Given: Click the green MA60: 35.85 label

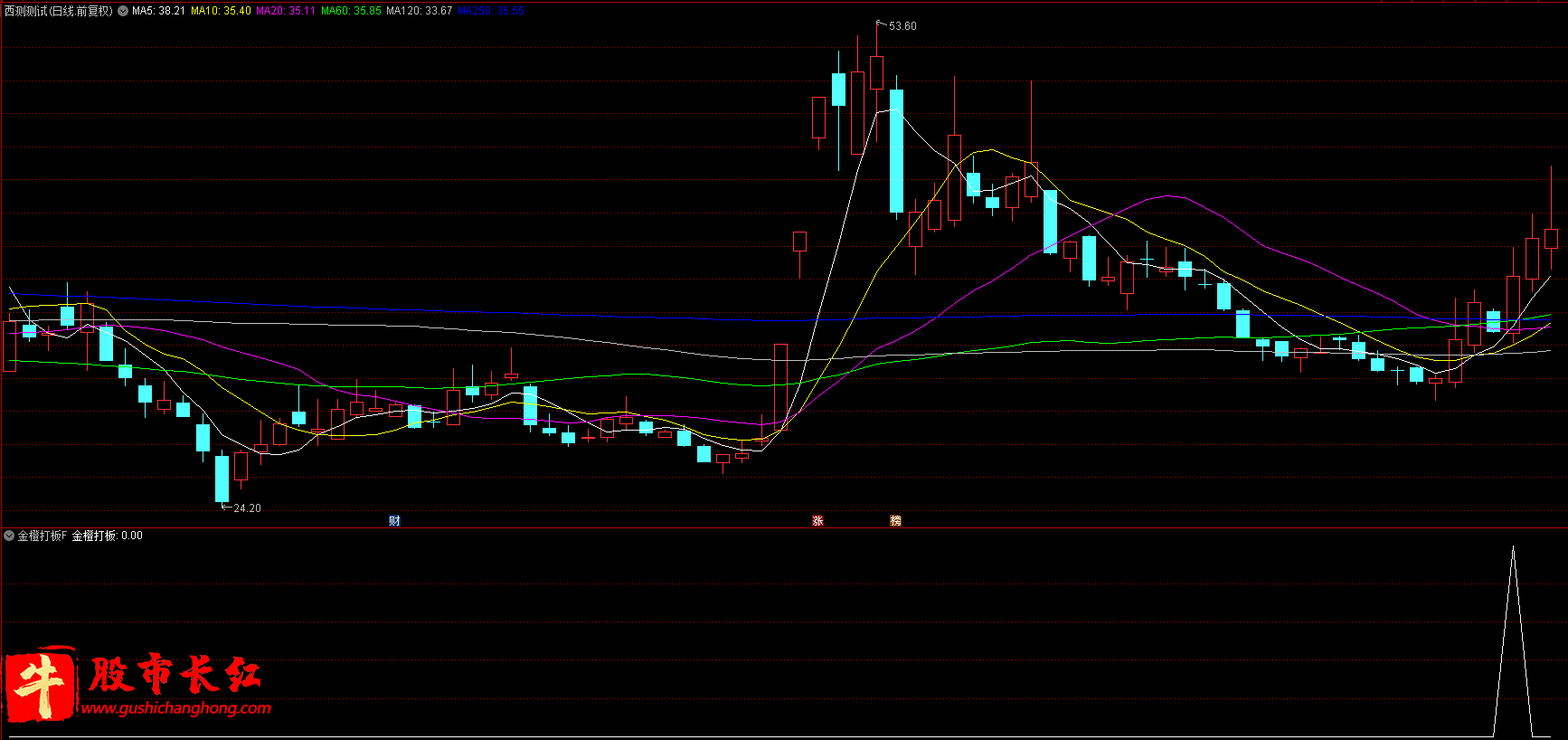Looking at the screenshot, I should 351,11.
